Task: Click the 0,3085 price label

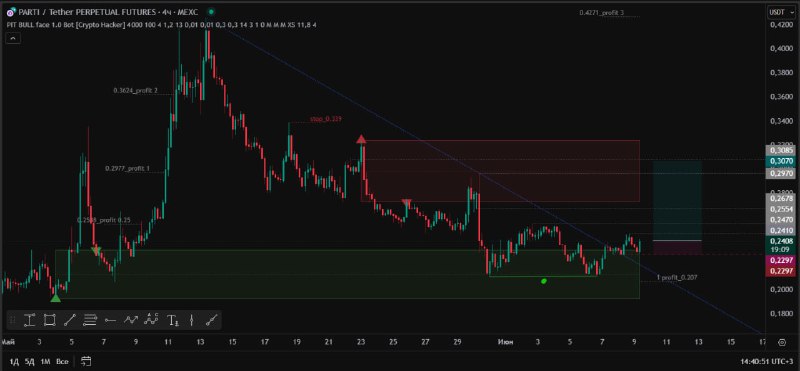Action: 781,151
